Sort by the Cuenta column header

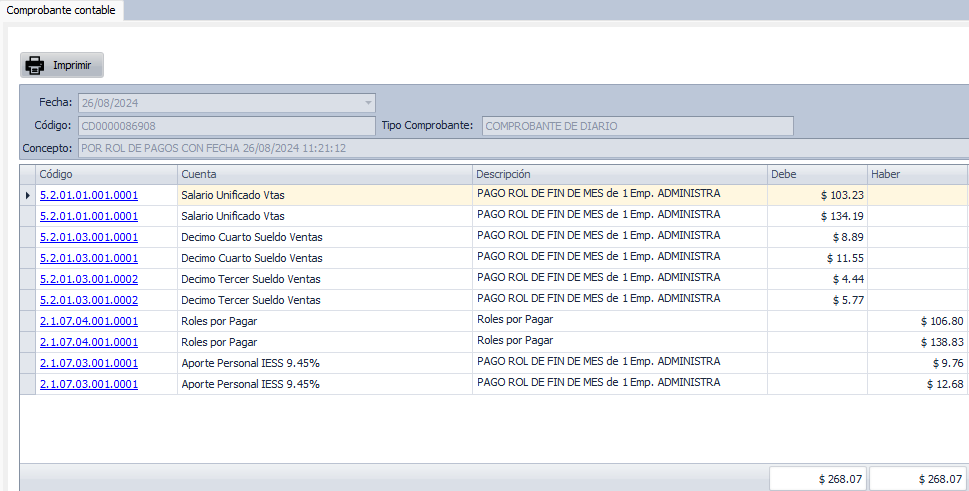point(324,174)
